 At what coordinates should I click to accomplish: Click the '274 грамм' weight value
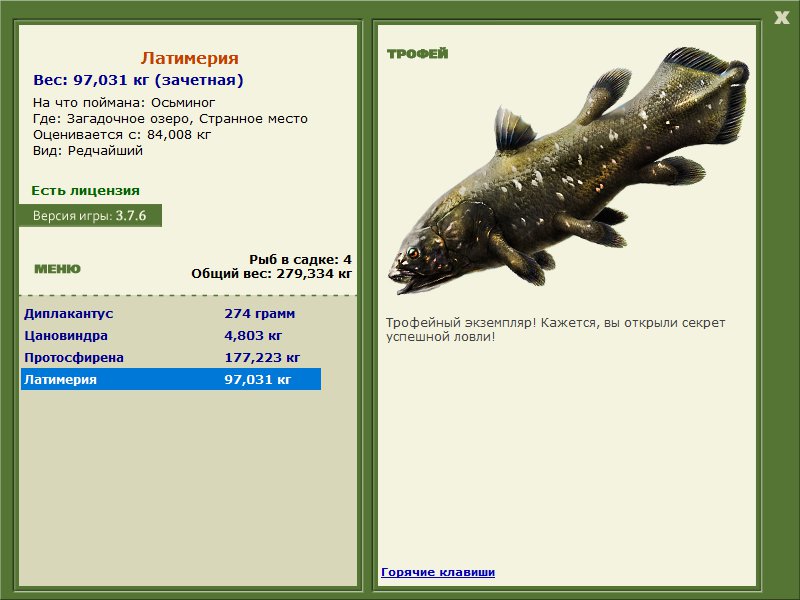point(260,314)
